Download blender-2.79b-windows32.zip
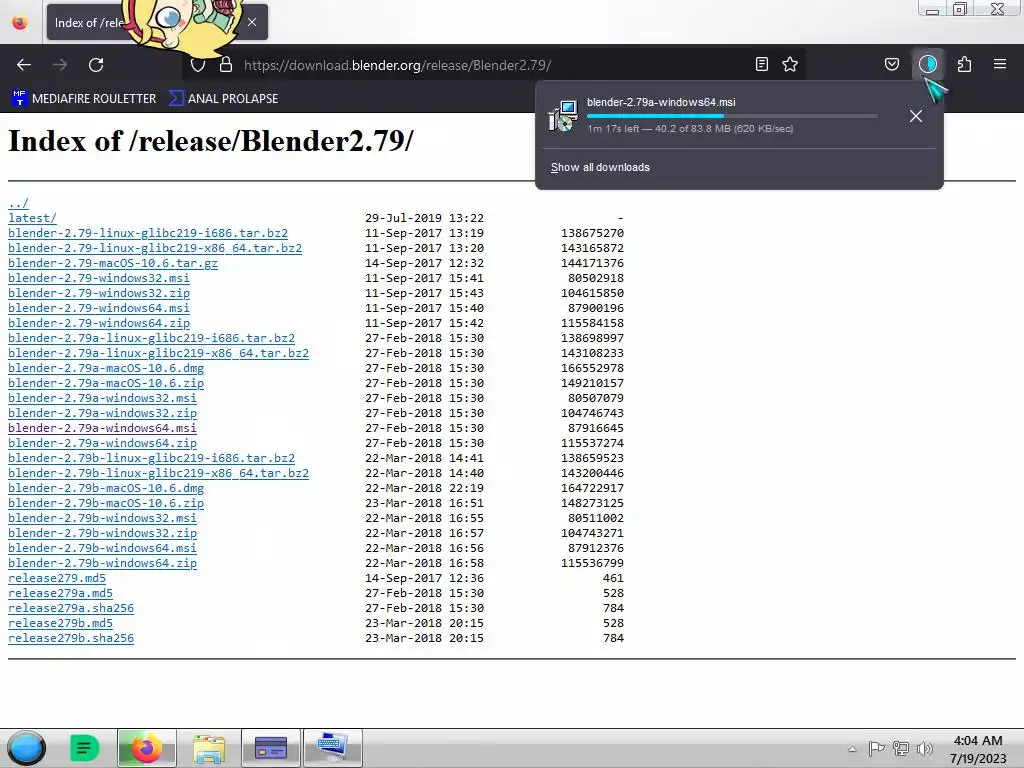Screen dimensions: 1024x768 [102, 534]
